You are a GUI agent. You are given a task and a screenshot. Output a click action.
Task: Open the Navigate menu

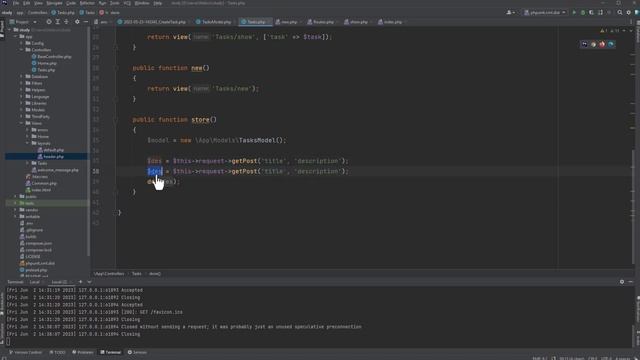54,3
